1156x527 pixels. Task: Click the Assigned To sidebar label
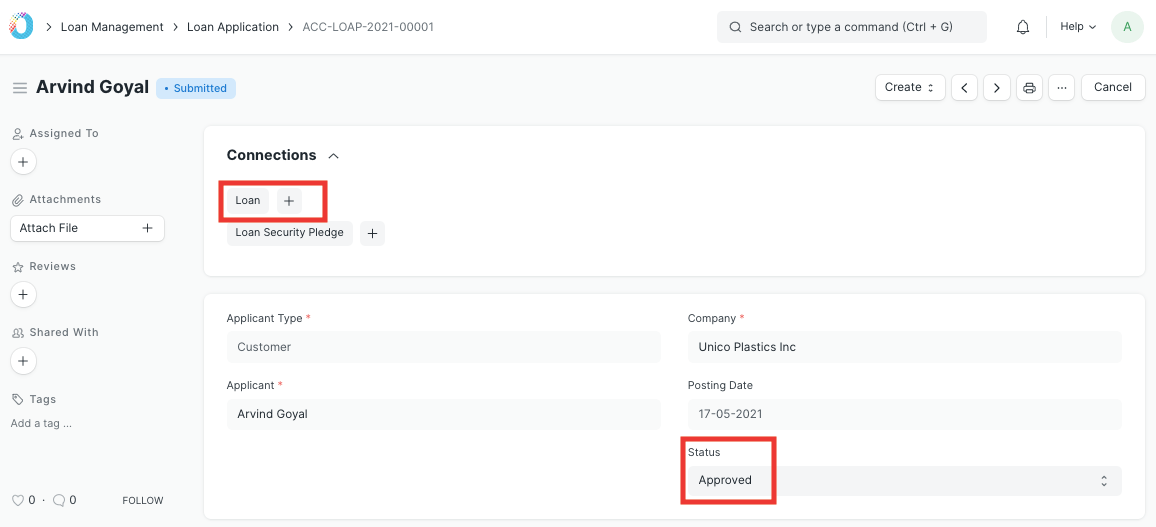tap(64, 133)
